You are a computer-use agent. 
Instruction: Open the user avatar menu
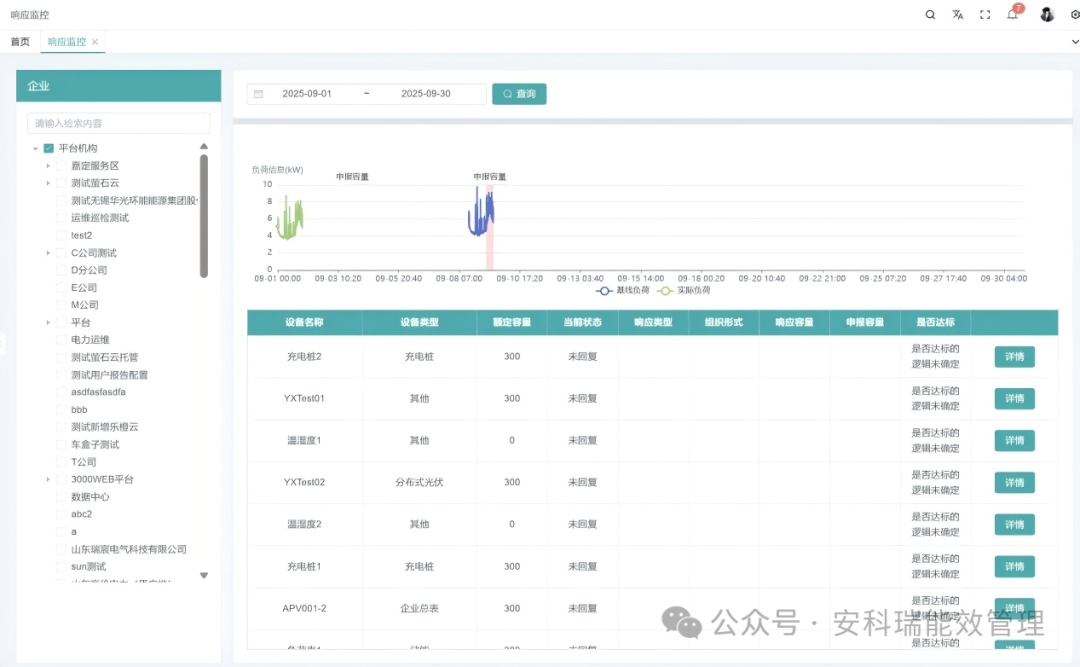click(1047, 14)
